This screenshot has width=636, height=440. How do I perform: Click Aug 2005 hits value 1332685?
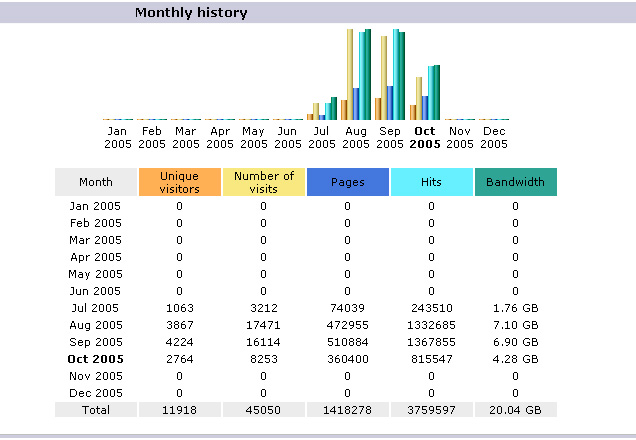pyautogui.click(x=431, y=325)
